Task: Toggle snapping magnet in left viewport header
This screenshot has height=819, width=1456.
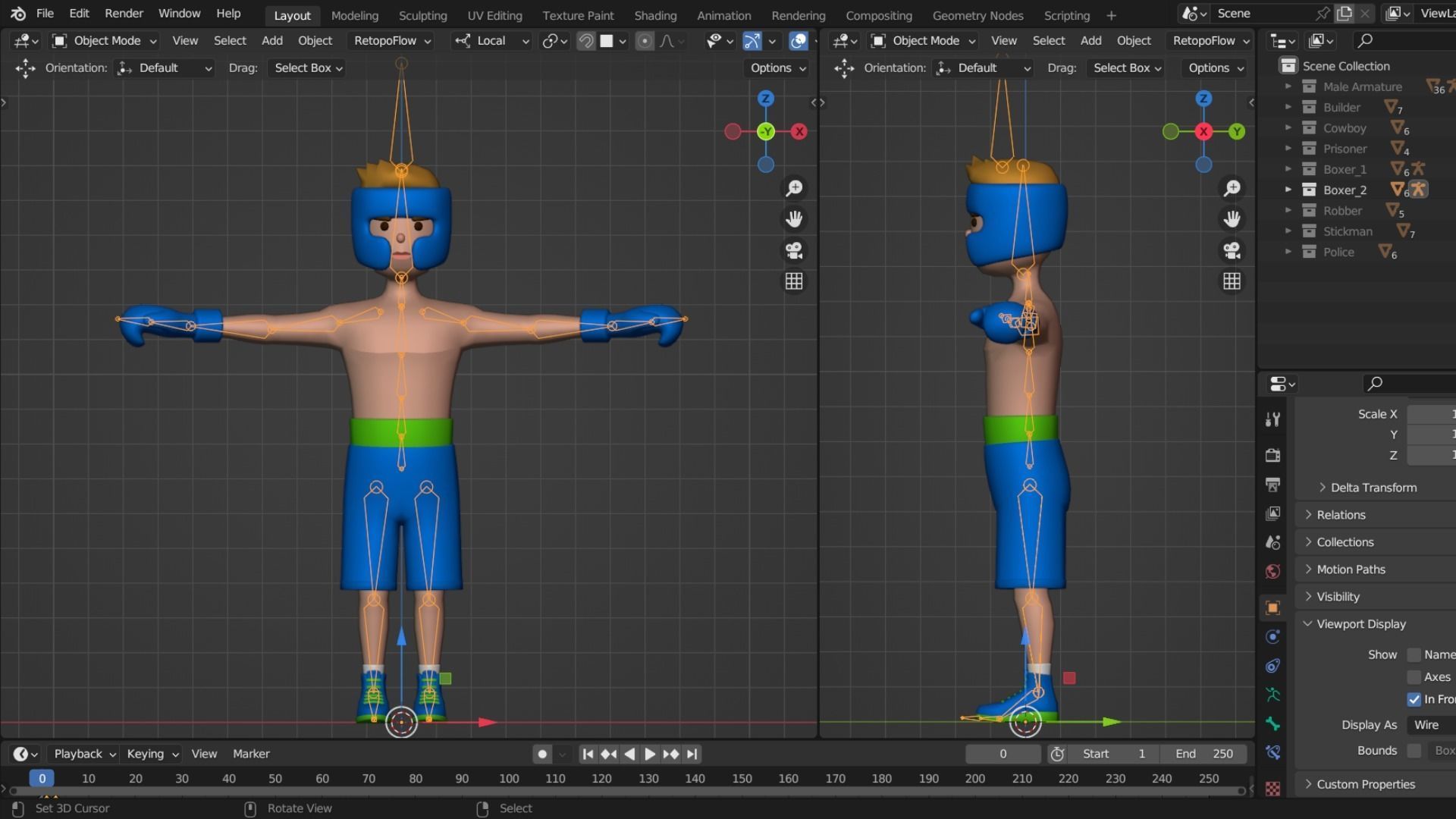Action: pos(585,41)
